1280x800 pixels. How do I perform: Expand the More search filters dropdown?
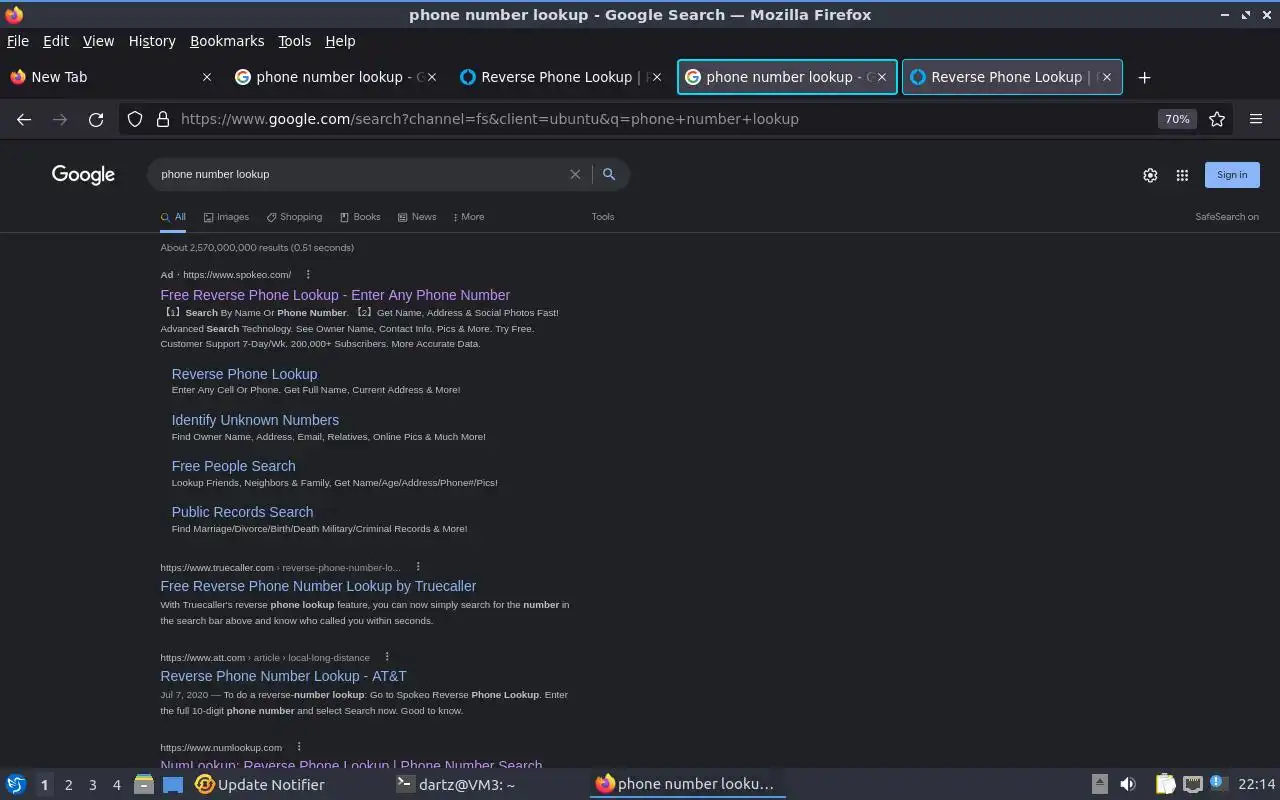pyautogui.click(x=469, y=217)
